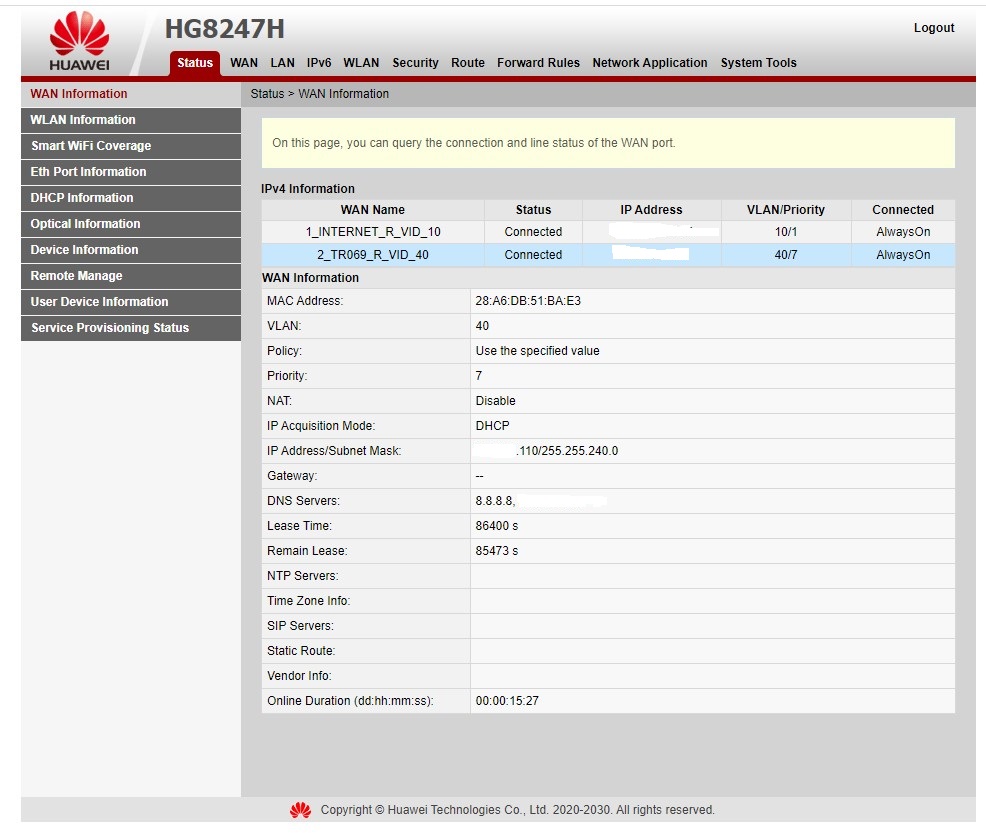Image resolution: width=986 pixels, height=833 pixels.
Task: Click the Connected column header
Action: click(x=903, y=210)
